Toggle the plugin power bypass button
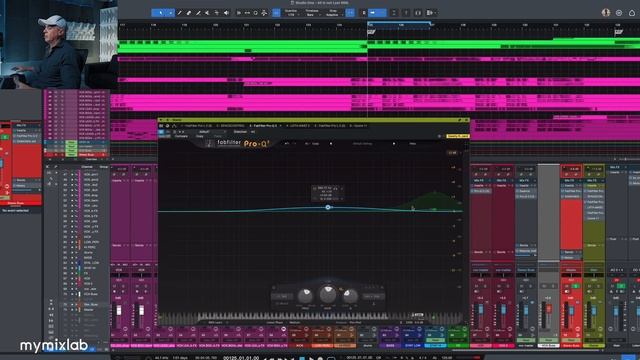640x360 pixels. tap(161, 132)
